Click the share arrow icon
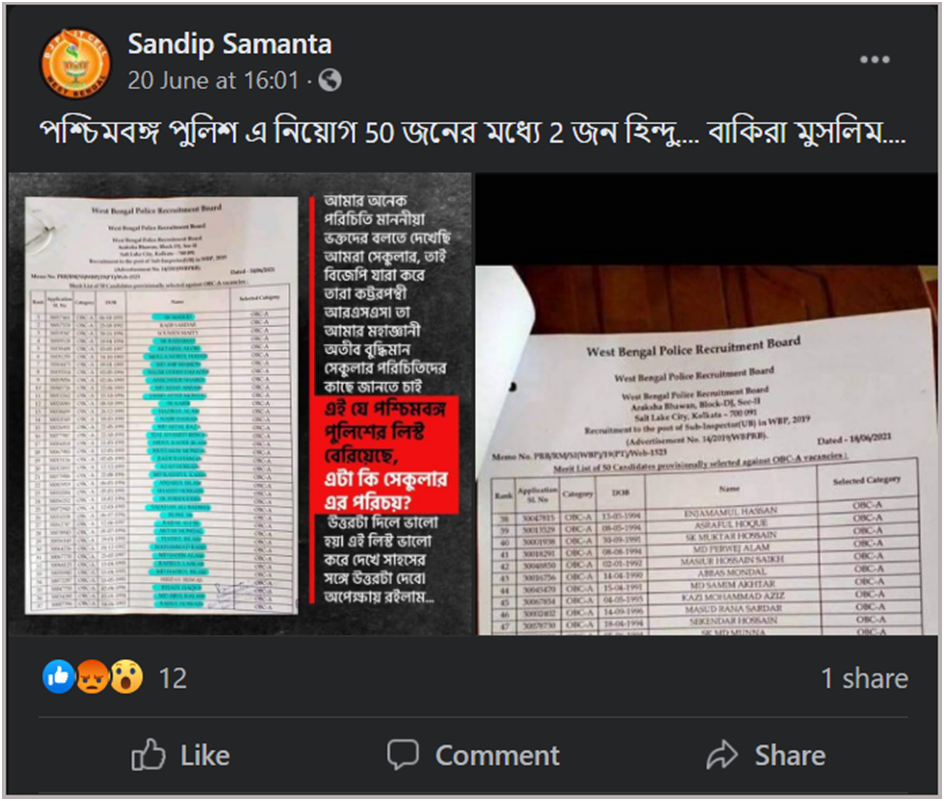Viewport: 944px width, 801px height. coord(722,755)
